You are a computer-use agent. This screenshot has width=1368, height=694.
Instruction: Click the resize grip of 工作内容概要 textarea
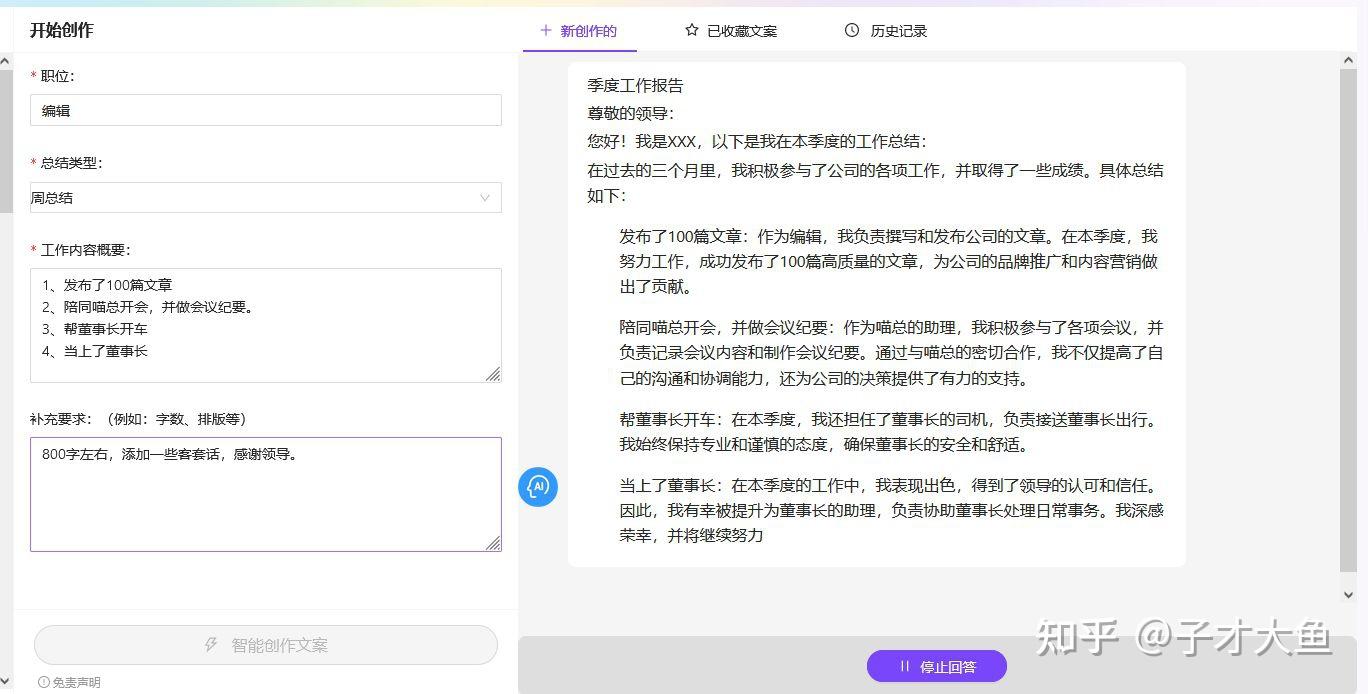(494, 374)
